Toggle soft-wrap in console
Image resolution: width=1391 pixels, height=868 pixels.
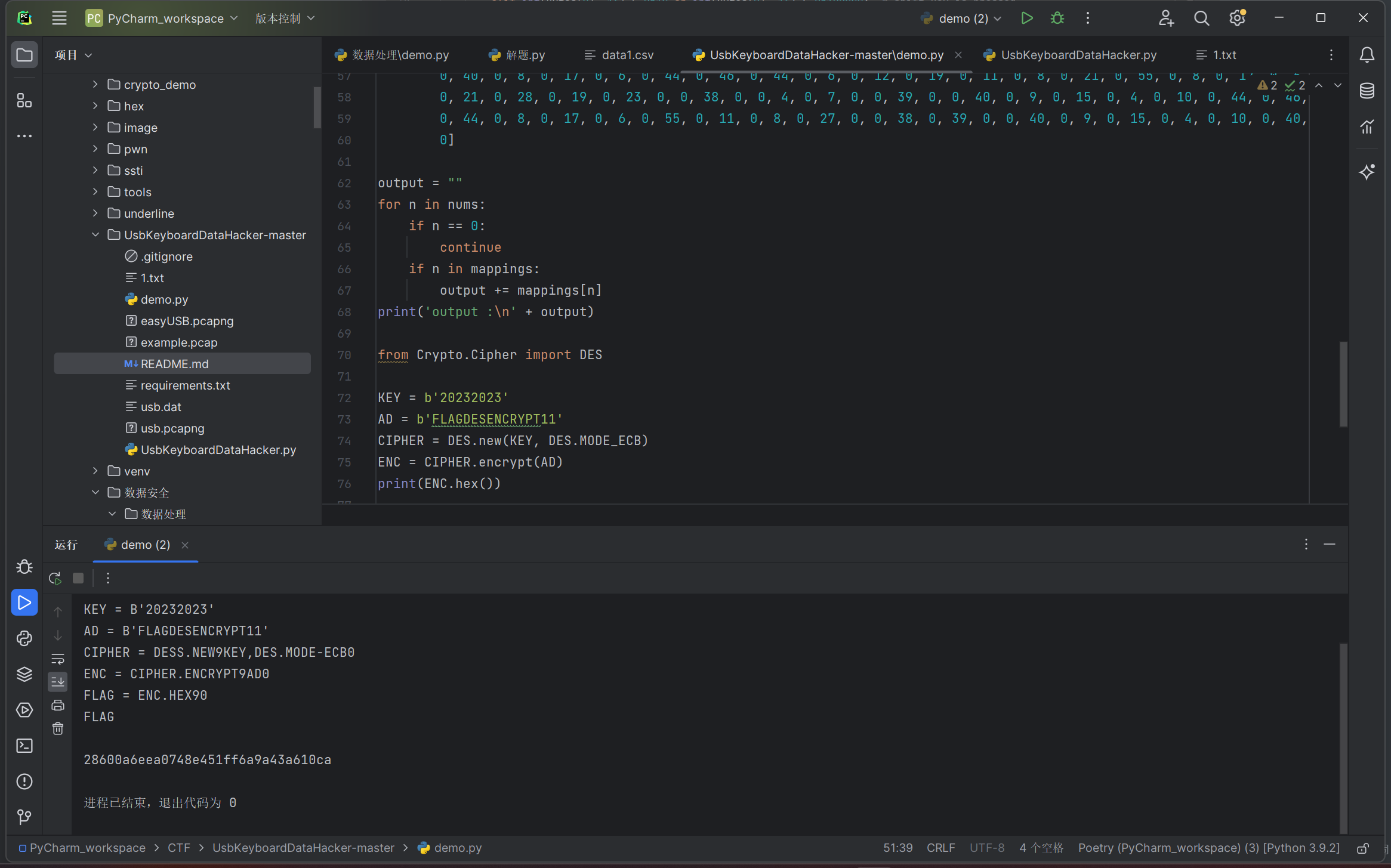click(x=58, y=659)
